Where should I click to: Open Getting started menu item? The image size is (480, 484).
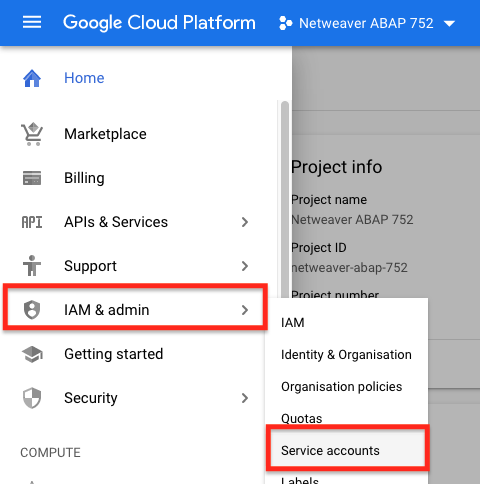point(114,354)
